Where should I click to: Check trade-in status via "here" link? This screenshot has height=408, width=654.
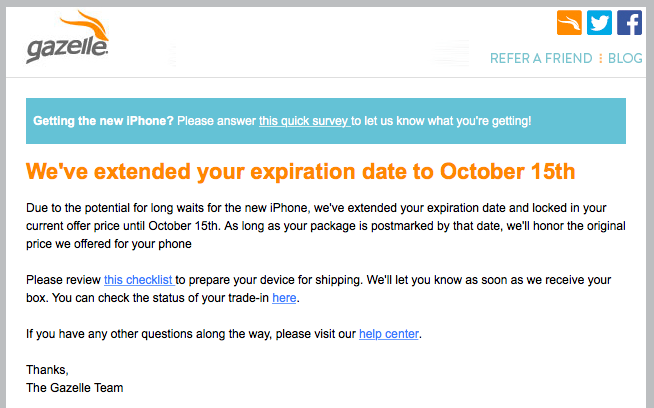pos(284,298)
